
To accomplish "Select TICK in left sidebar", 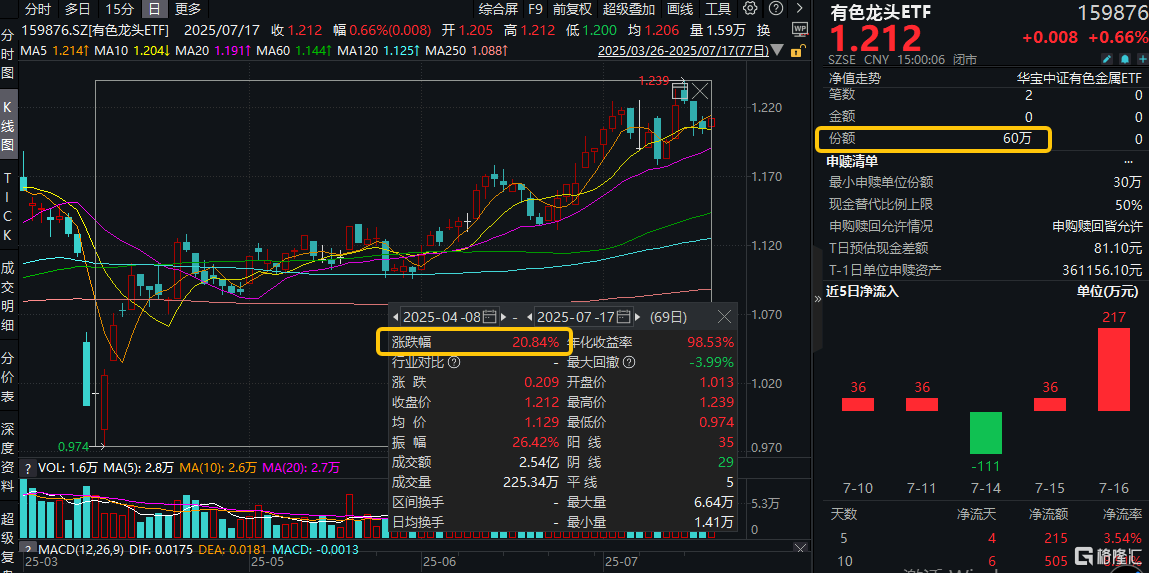I will pyautogui.click(x=7, y=207).
